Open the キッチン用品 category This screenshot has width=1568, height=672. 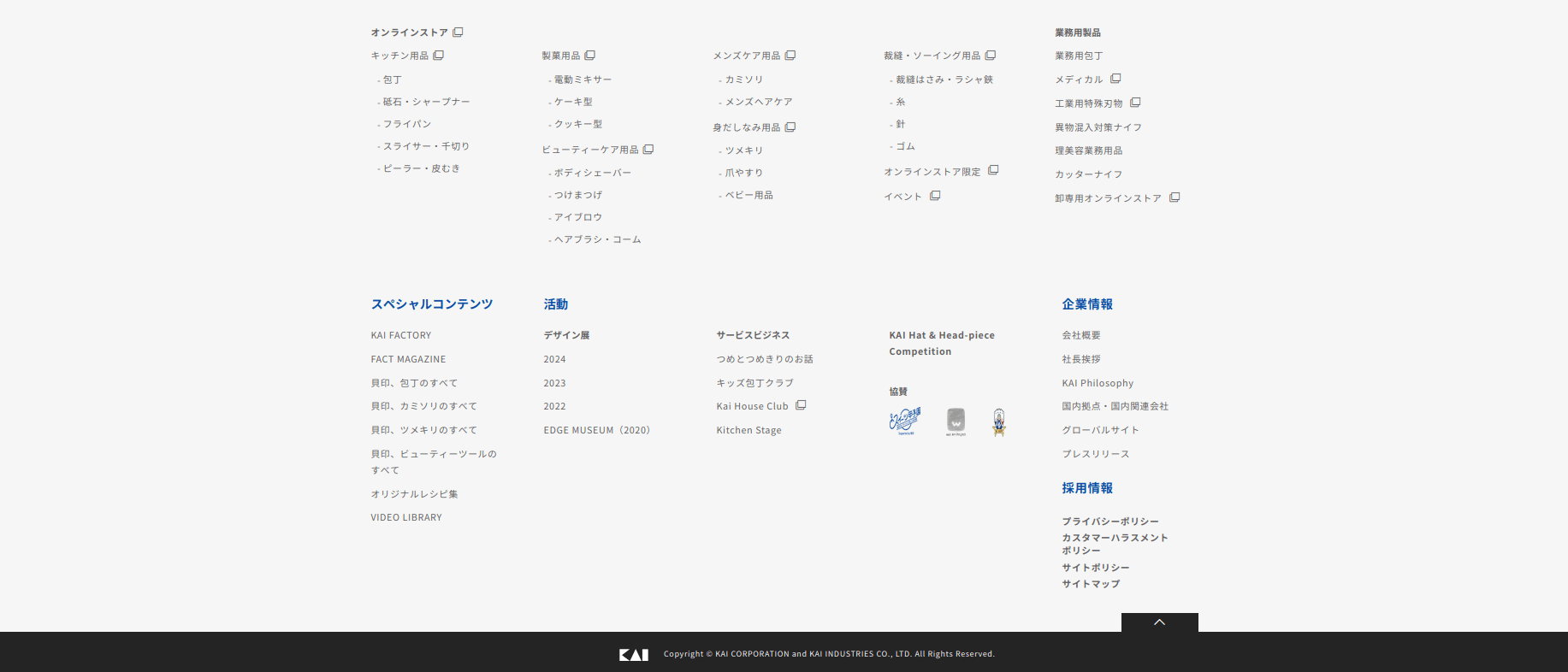[x=399, y=56]
